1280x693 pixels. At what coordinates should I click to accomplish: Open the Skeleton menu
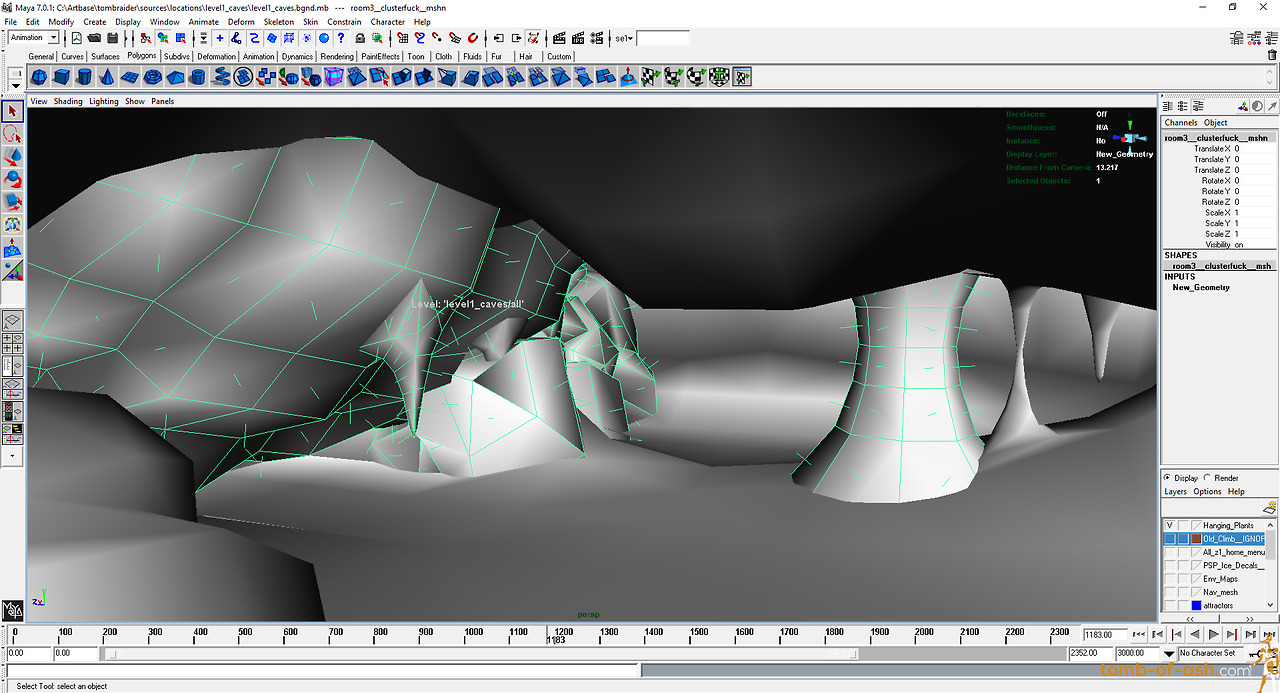(x=279, y=21)
